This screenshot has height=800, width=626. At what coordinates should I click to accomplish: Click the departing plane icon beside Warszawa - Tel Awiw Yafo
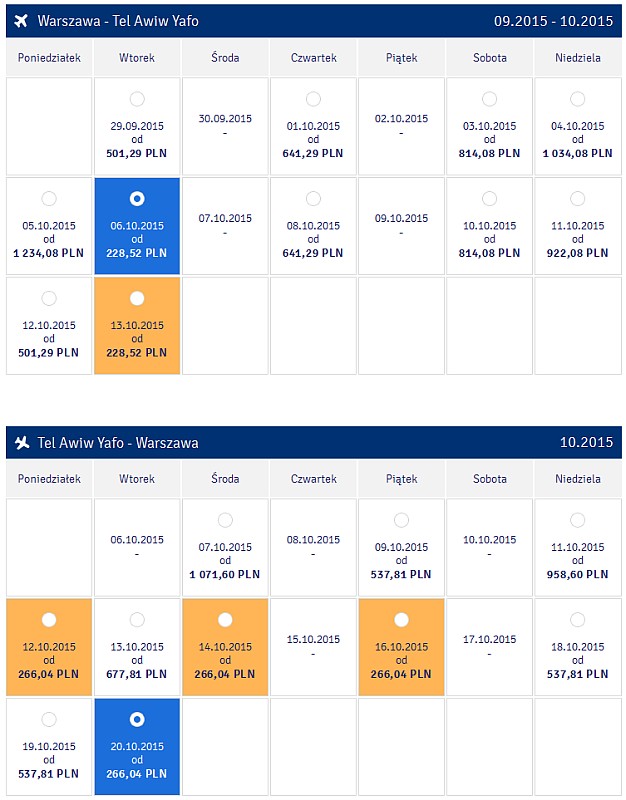click(x=21, y=21)
